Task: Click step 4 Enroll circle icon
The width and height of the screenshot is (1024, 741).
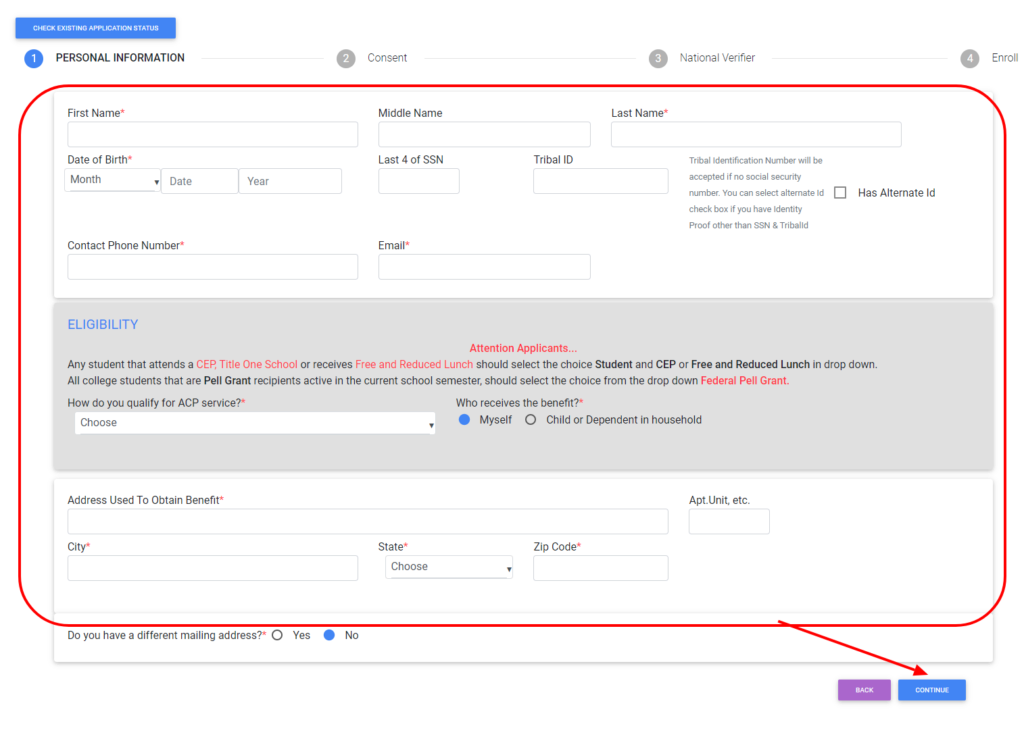Action: pyautogui.click(x=970, y=58)
